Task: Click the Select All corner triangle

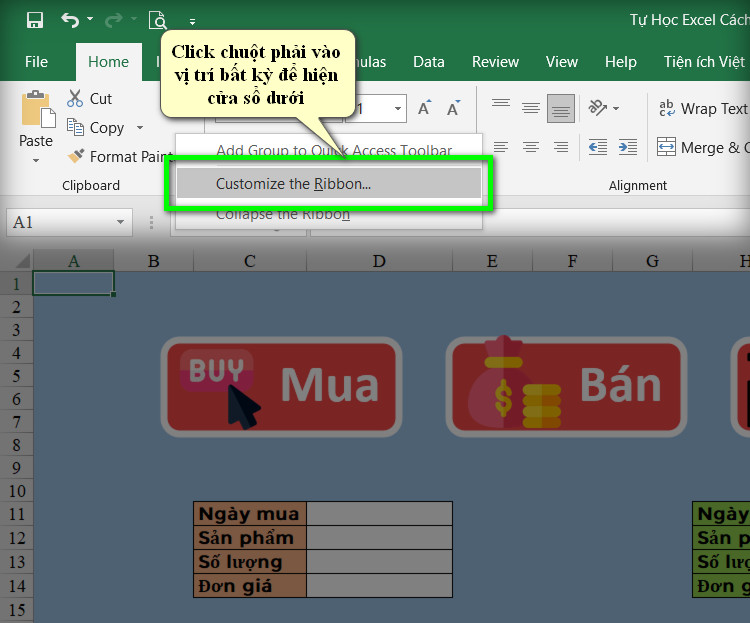Action: click(22, 261)
